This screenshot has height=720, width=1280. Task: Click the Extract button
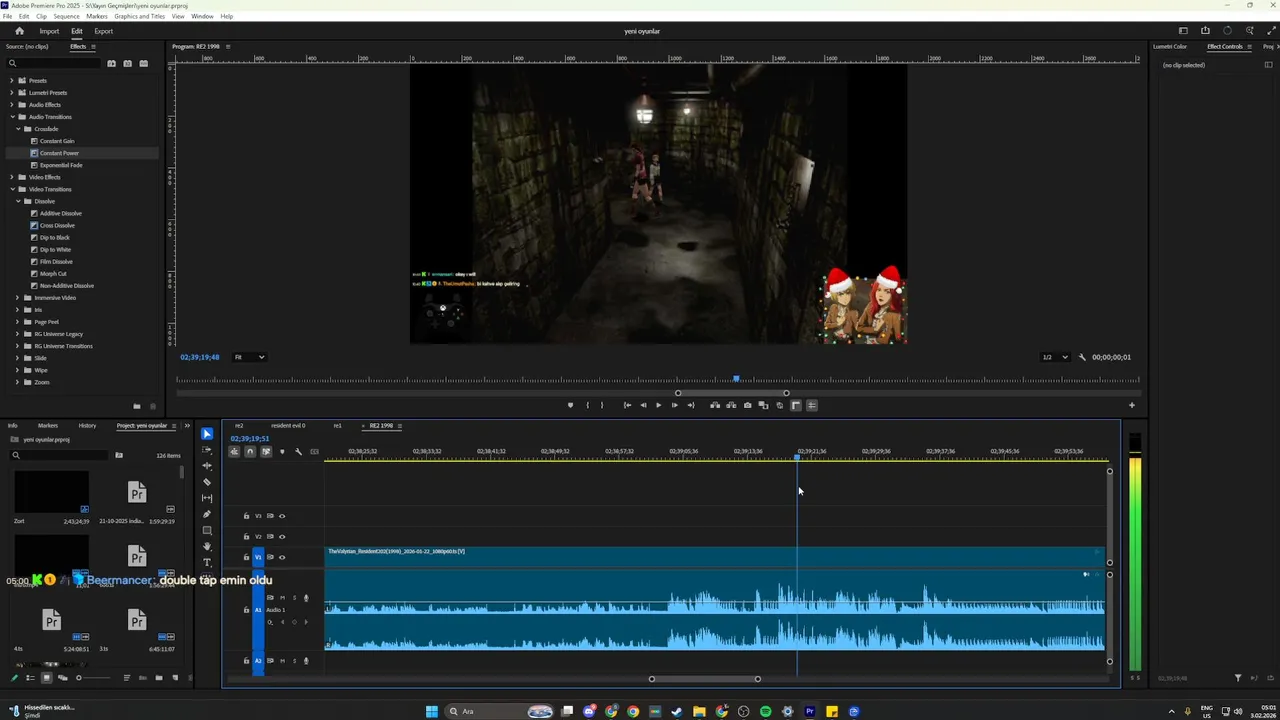(x=731, y=405)
